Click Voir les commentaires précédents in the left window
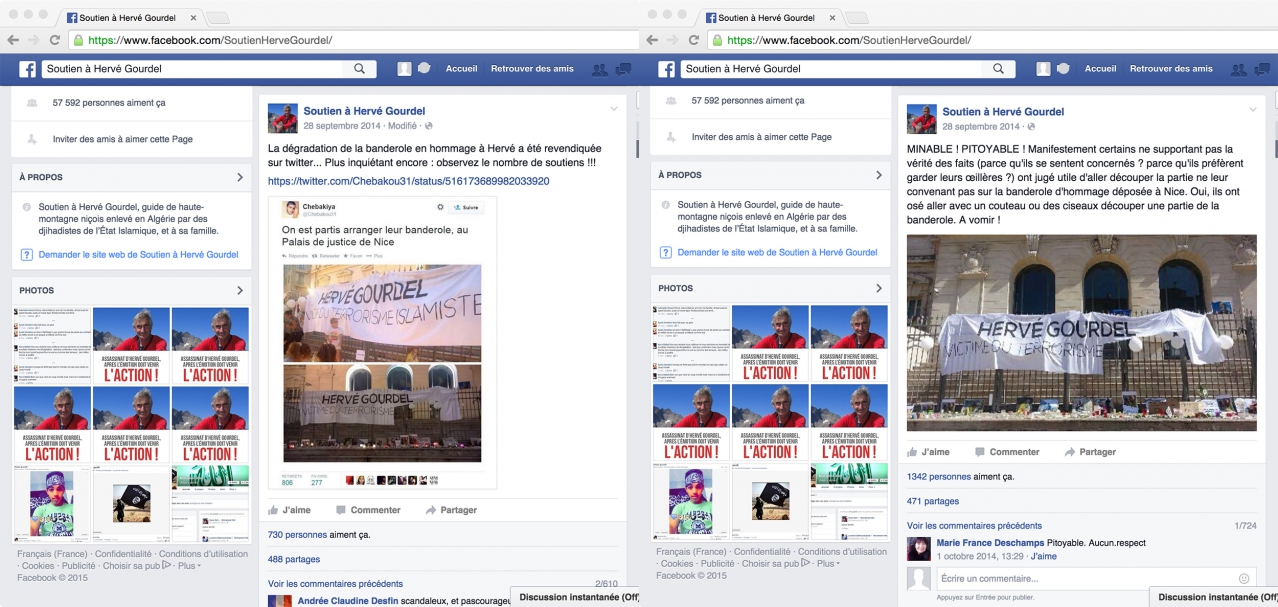The image size is (1278, 607). coord(335,584)
